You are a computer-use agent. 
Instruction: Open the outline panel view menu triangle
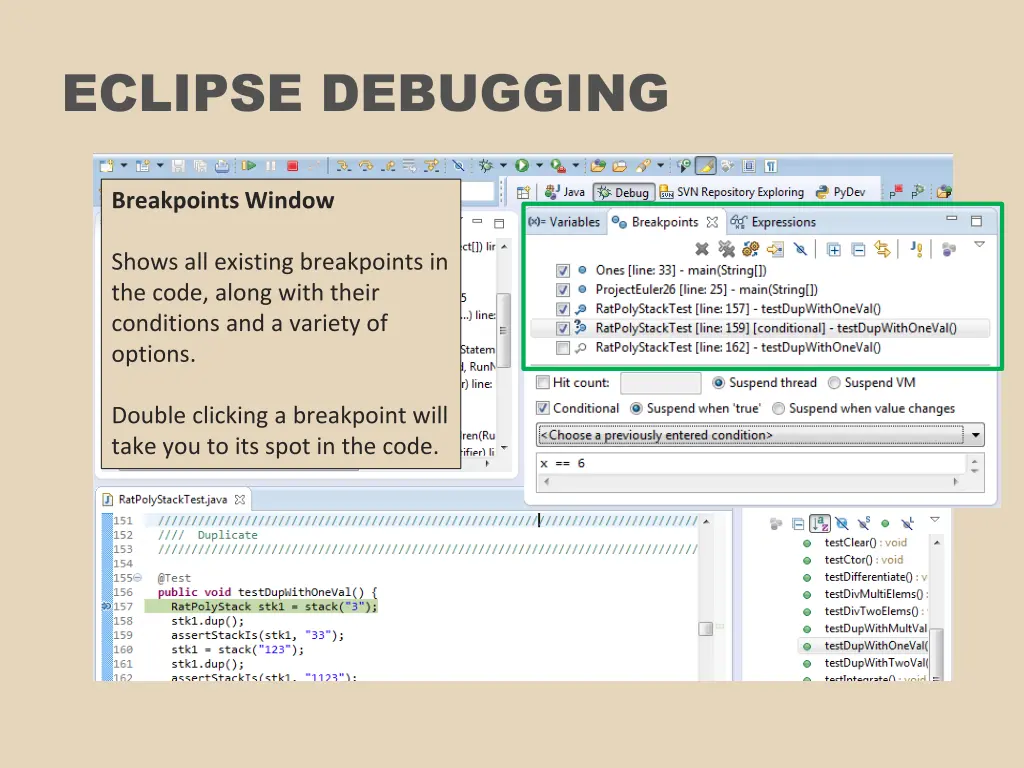coord(934,519)
